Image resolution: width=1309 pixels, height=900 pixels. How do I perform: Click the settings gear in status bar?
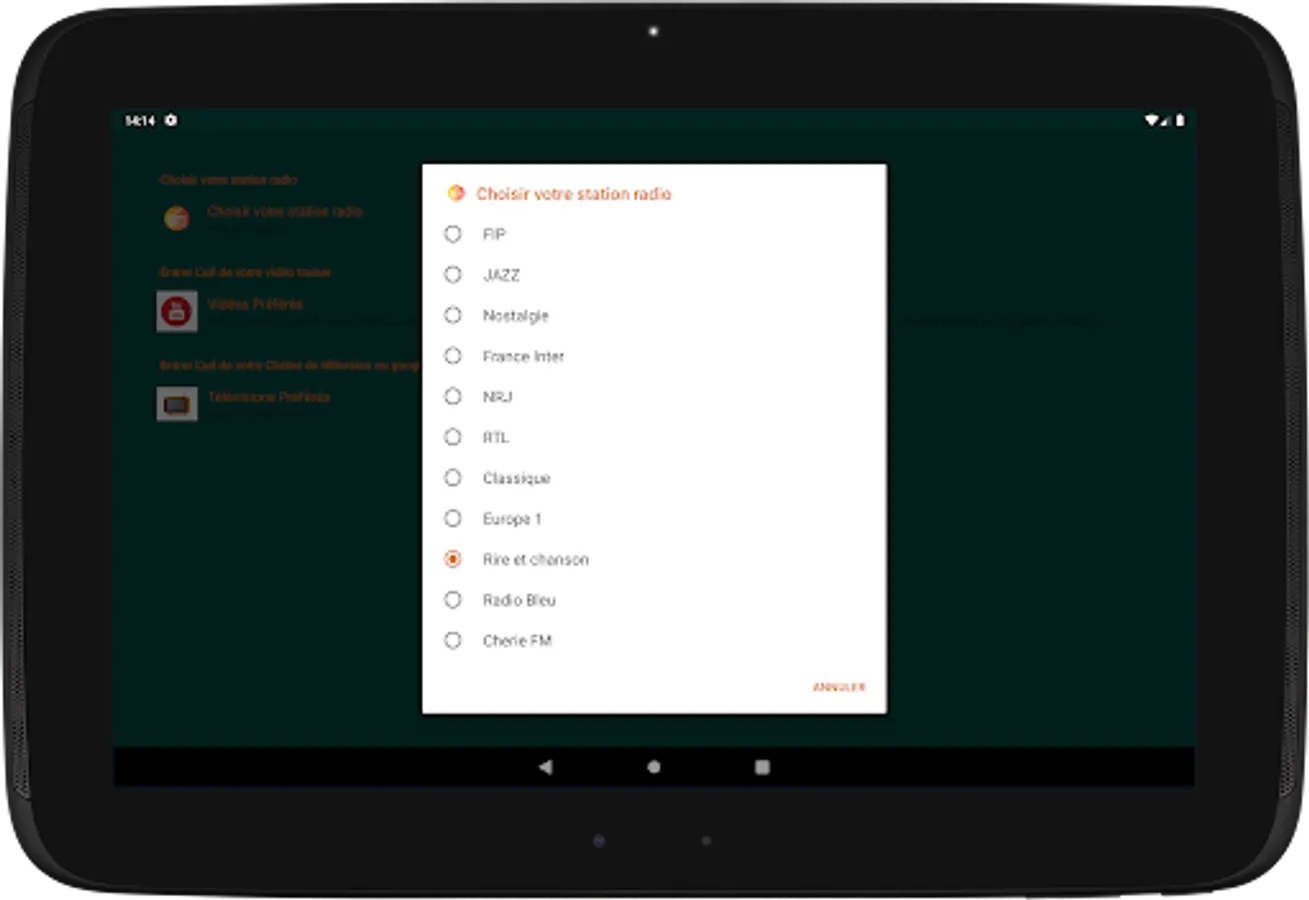tap(171, 120)
